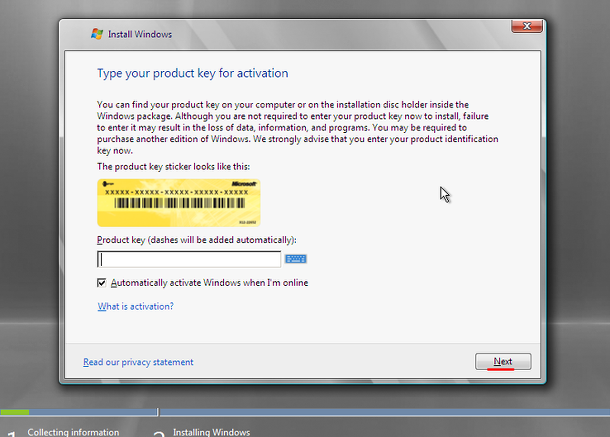Click the Installing Windows step label
Screen dimensions: 610x437
click(211, 432)
